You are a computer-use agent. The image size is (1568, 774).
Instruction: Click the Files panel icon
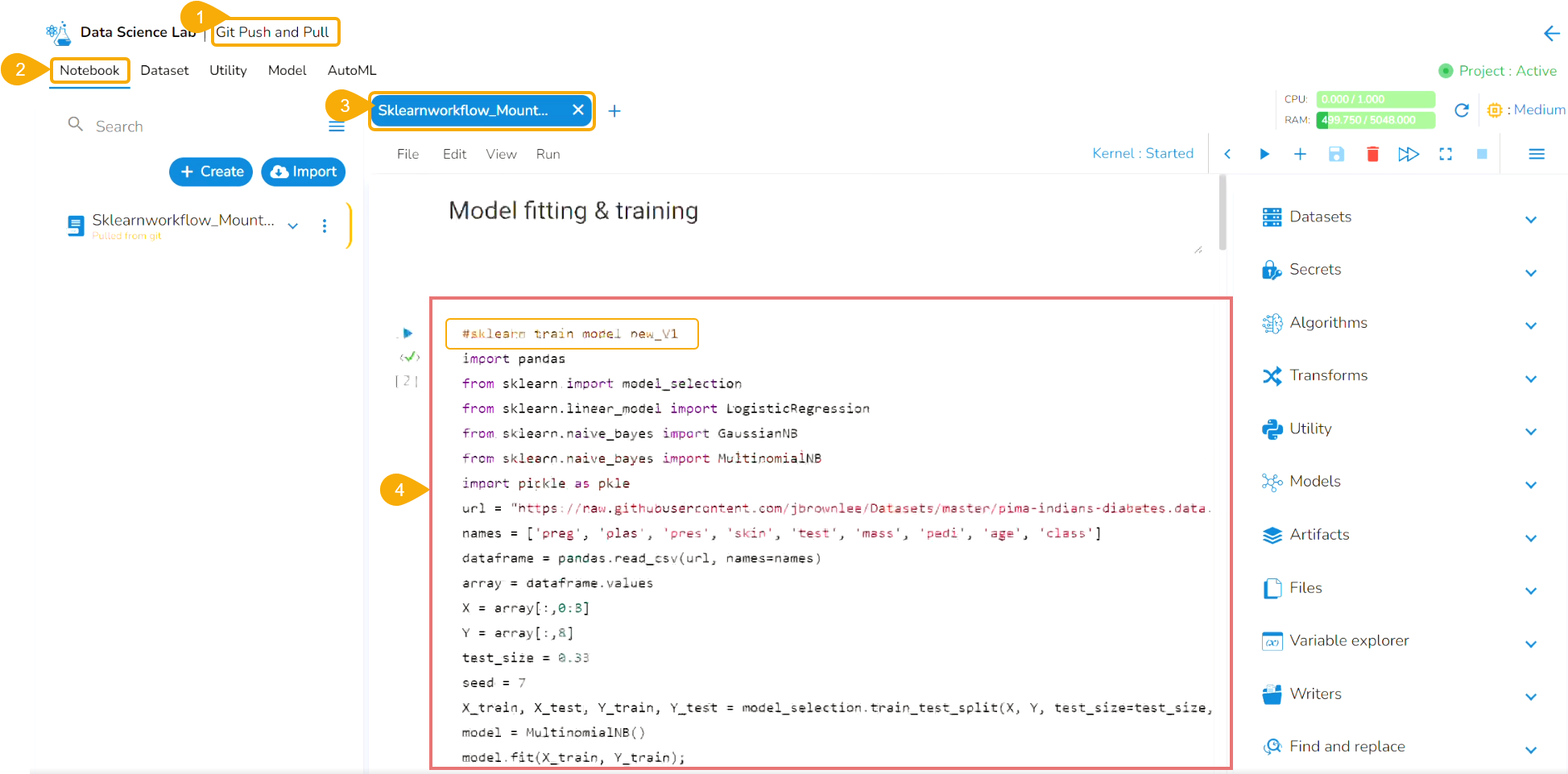pyautogui.click(x=1272, y=589)
